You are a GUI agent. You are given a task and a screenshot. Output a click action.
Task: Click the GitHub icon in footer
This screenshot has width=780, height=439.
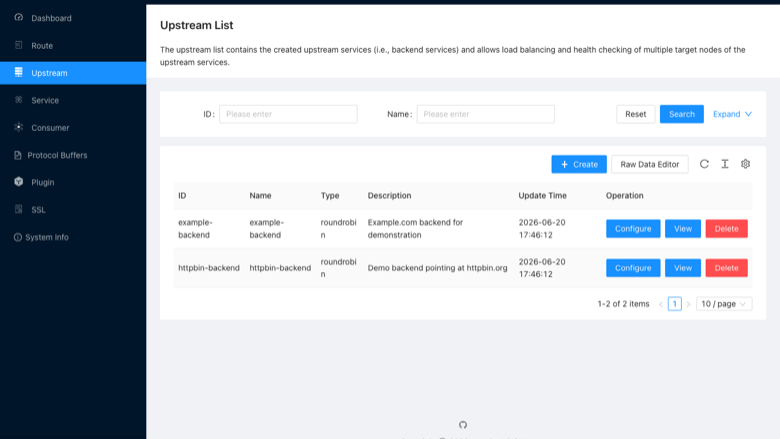point(463,425)
